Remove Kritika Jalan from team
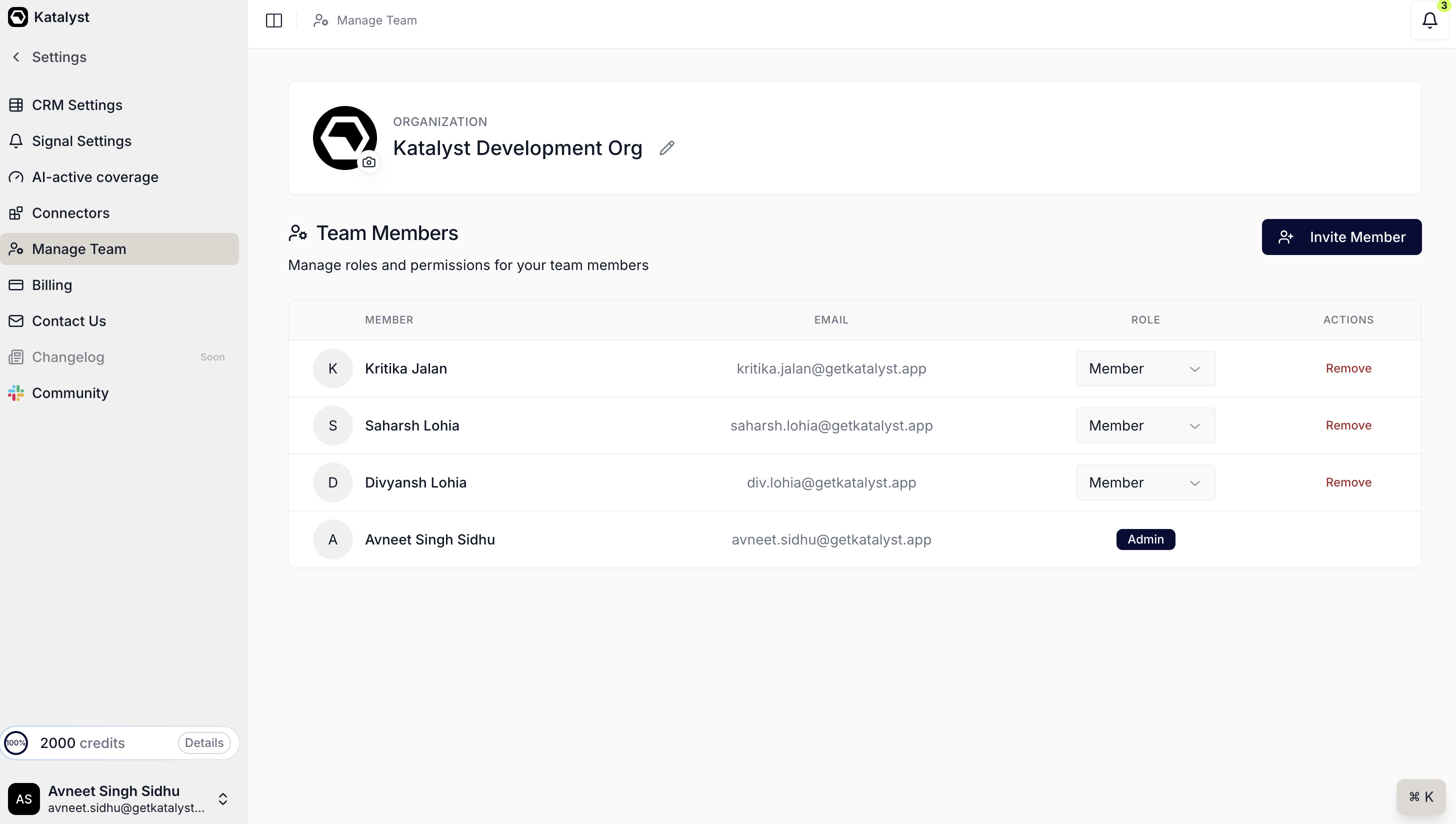 point(1348,368)
